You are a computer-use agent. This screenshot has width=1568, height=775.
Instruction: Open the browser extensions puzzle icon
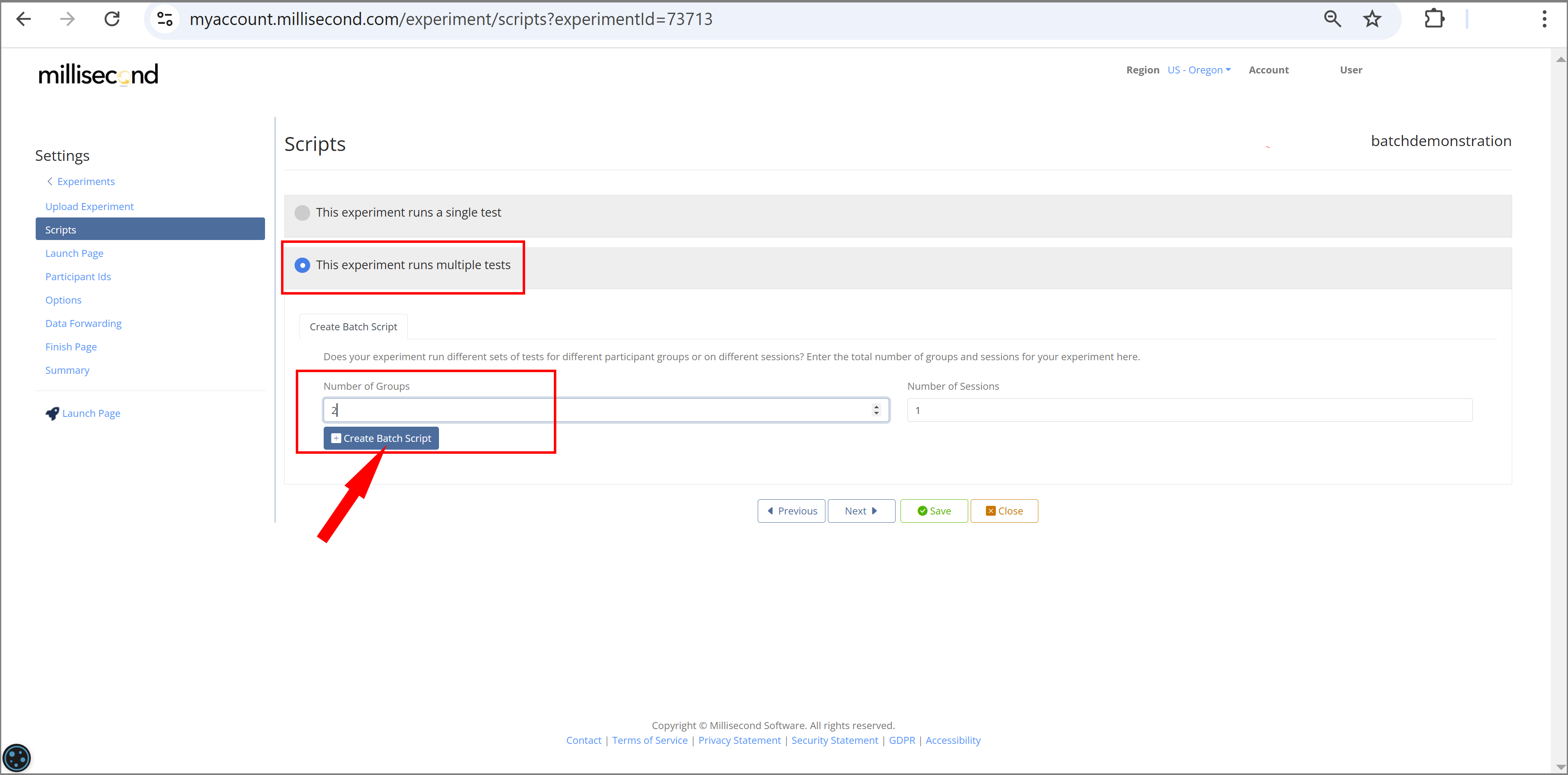click(x=1434, y=19)
